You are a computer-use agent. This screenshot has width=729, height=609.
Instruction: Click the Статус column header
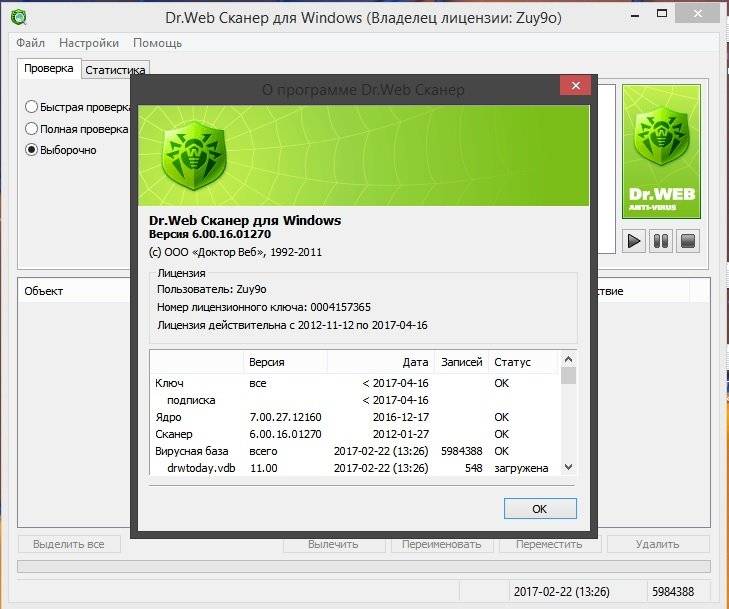523,362
